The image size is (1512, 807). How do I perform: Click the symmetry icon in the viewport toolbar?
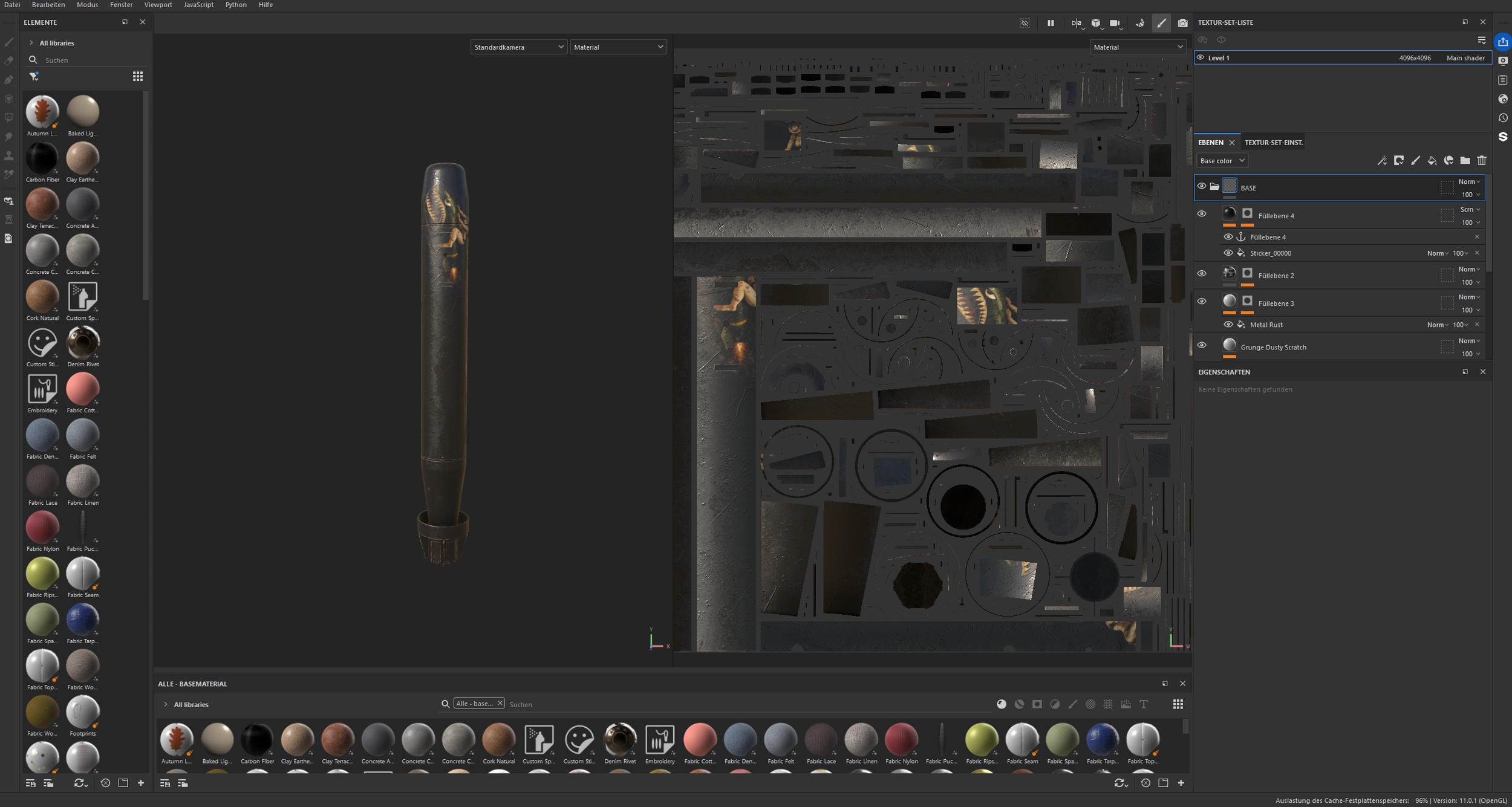[x=1076, y=23]
